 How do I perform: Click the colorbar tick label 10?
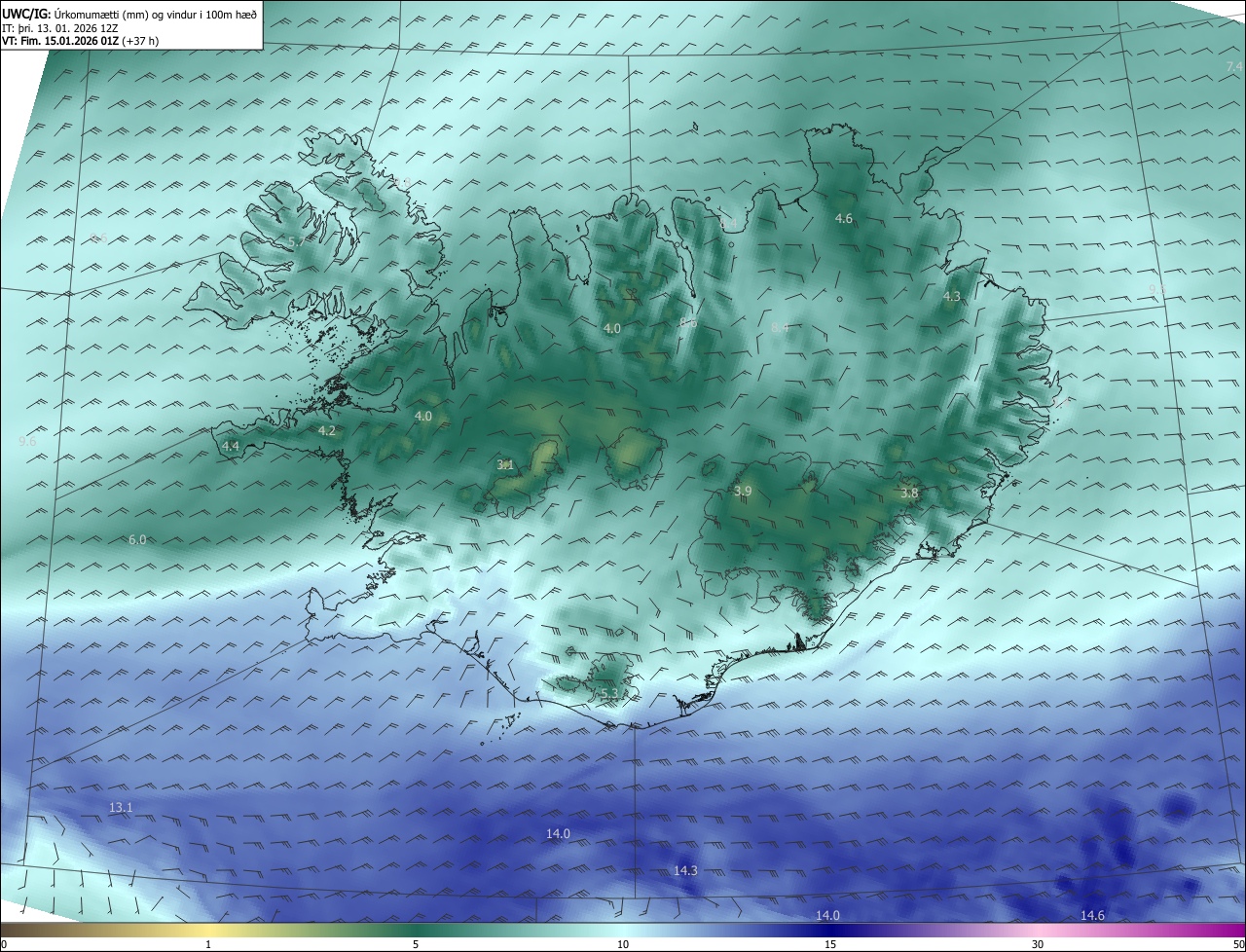coord(623,945)
